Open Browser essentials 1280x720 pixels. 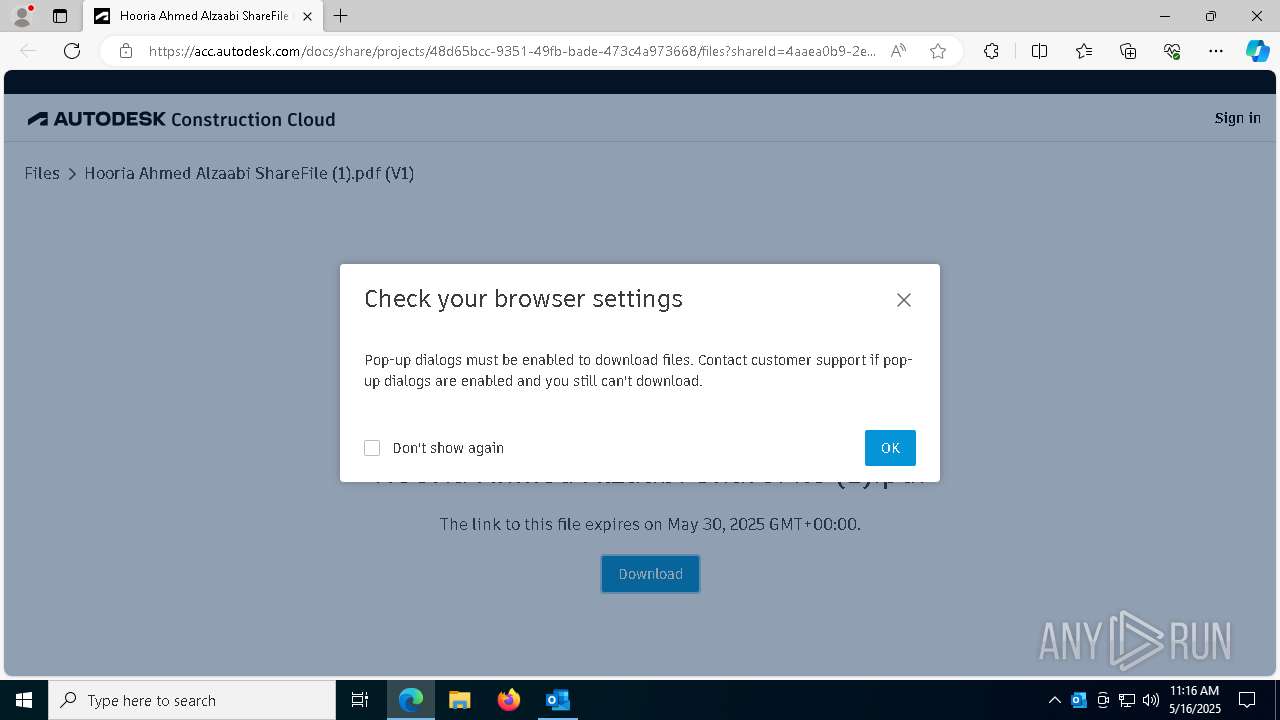click(1172, 51)
